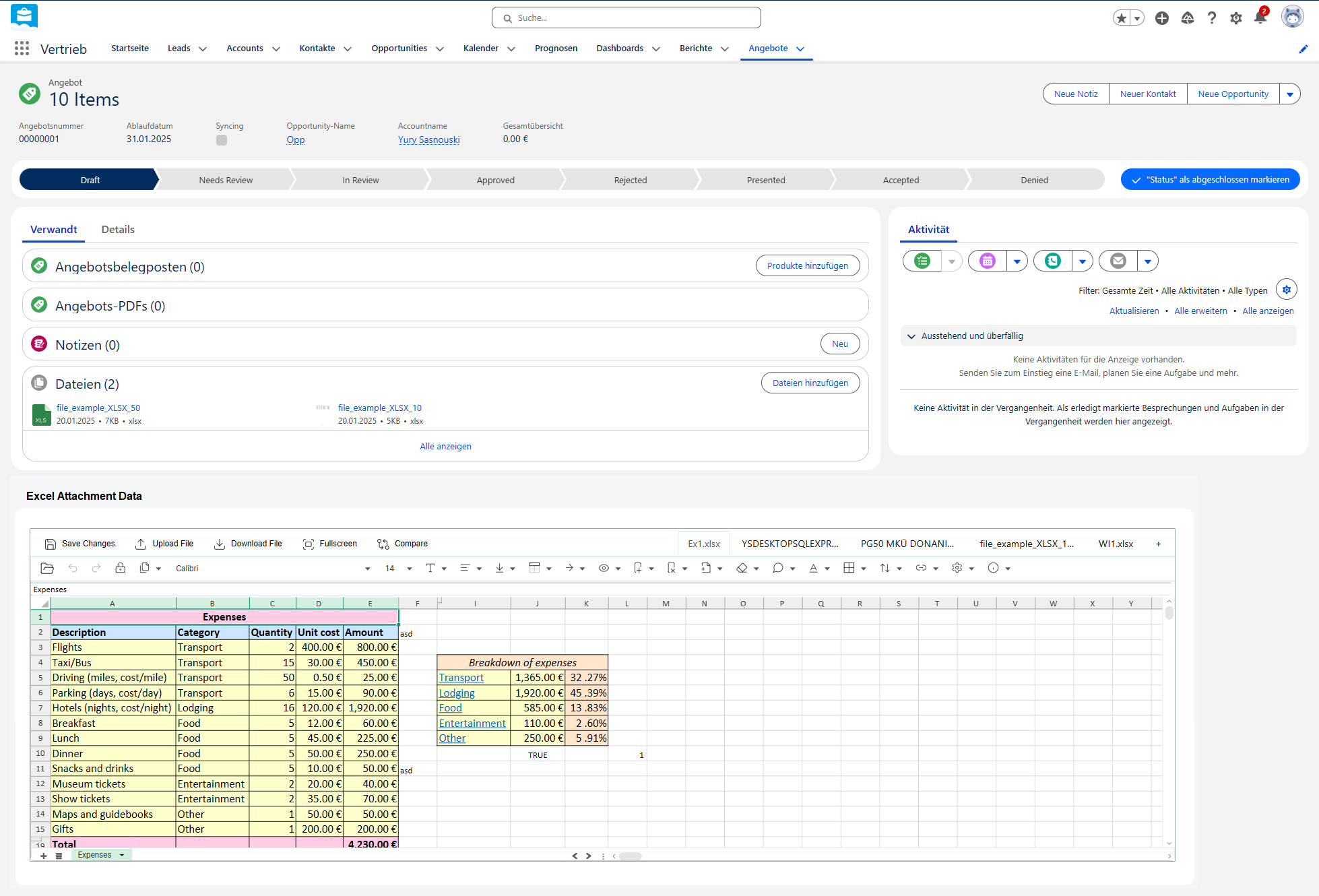
Task: Expand Opportunities navigation dropdown
Action: pyautogui.click(x=440, y=49)
